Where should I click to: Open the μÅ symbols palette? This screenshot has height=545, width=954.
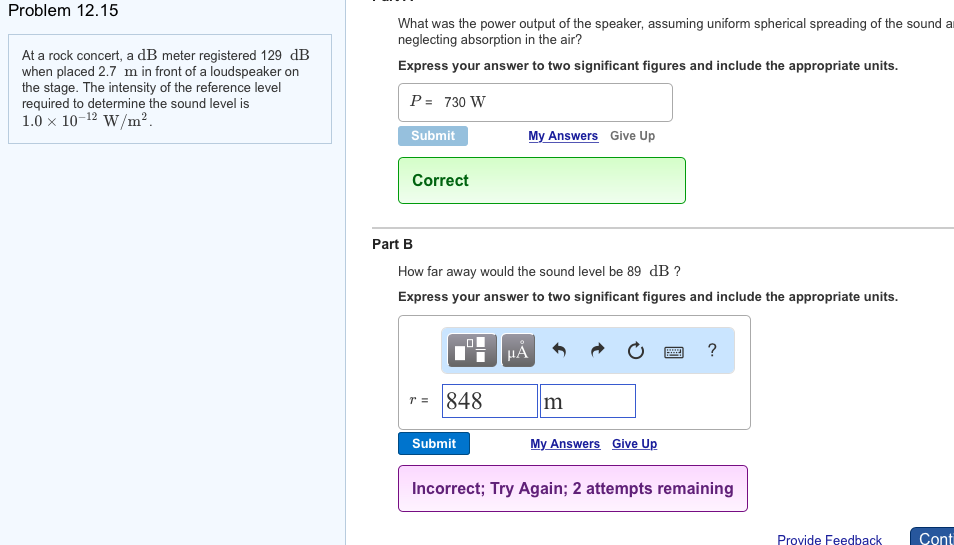click(x=517, y=350)
